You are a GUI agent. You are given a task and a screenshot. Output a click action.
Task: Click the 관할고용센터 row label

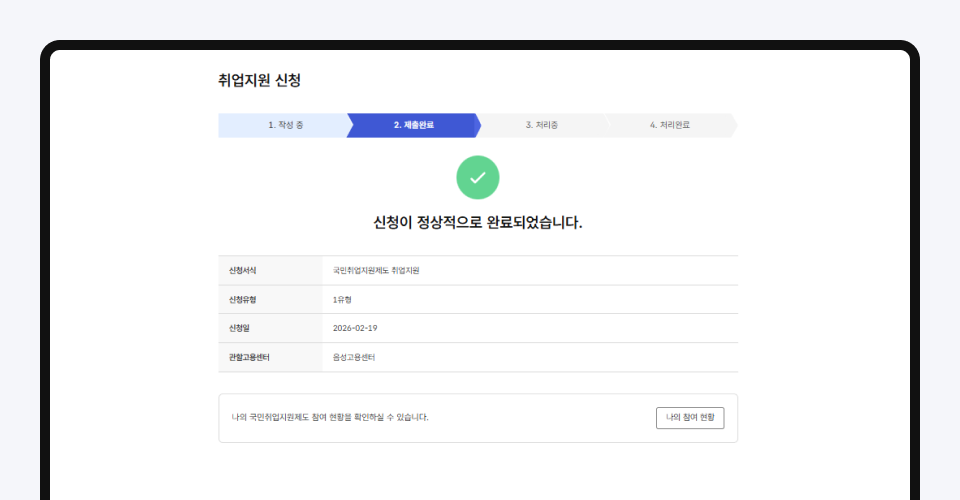click(250, 357)
